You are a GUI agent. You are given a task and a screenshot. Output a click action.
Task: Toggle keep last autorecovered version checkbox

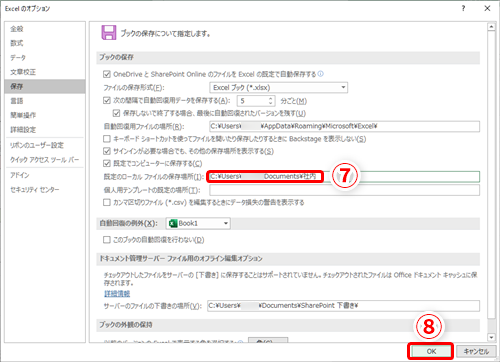tap(116, 113)
